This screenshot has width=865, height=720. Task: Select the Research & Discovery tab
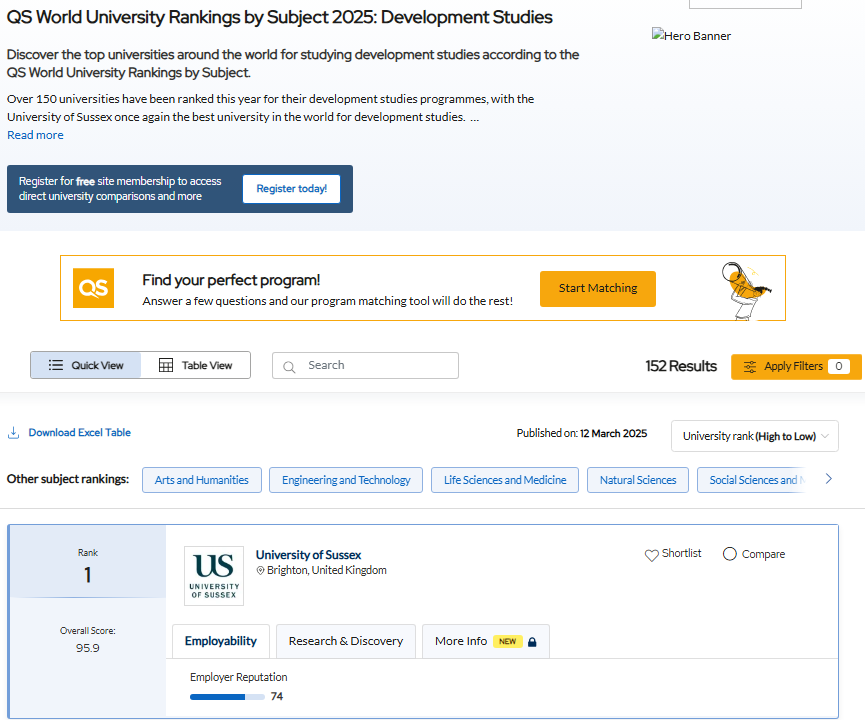(346, 641)
